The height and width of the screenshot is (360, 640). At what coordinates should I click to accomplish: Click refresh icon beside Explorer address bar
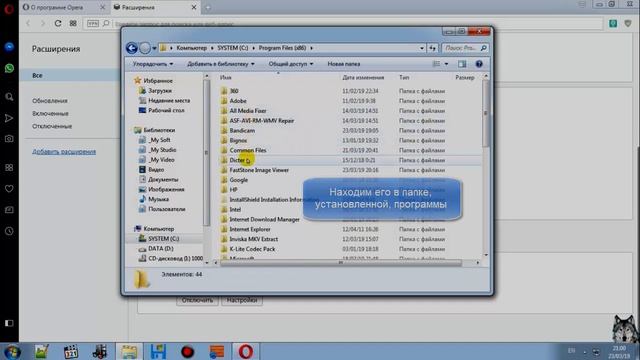[x=432, y=48]
